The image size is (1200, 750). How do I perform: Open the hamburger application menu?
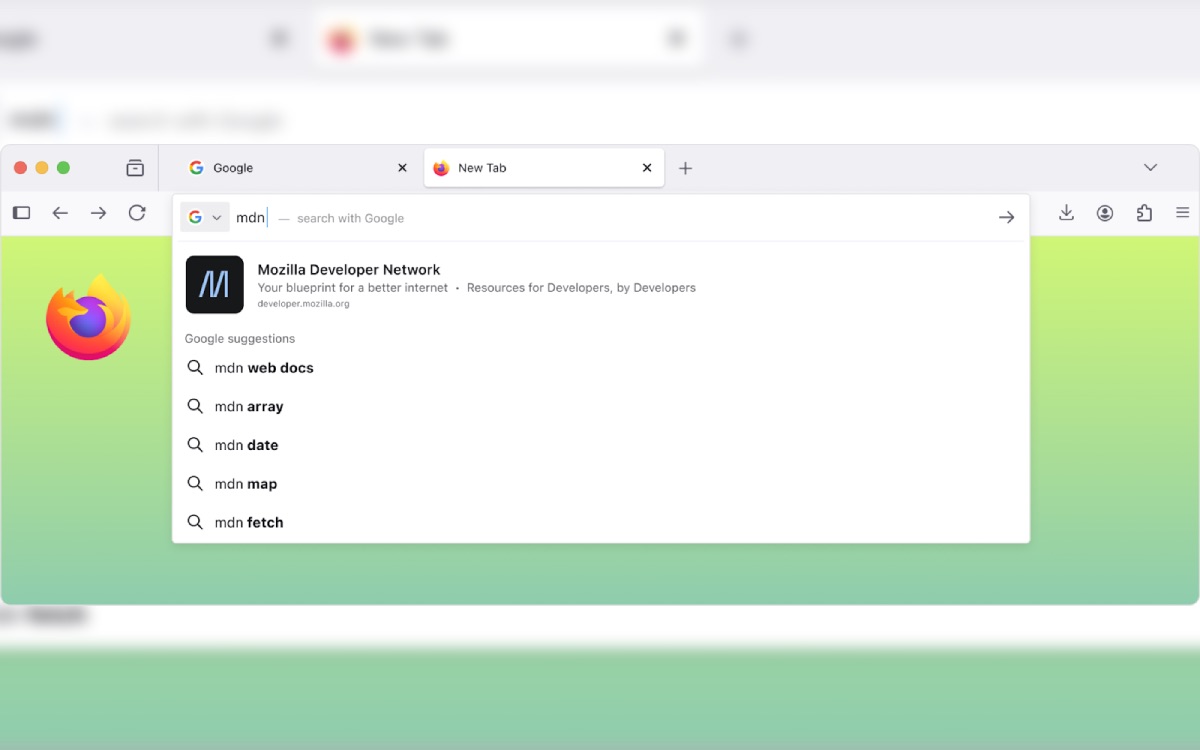[1182, 213]
